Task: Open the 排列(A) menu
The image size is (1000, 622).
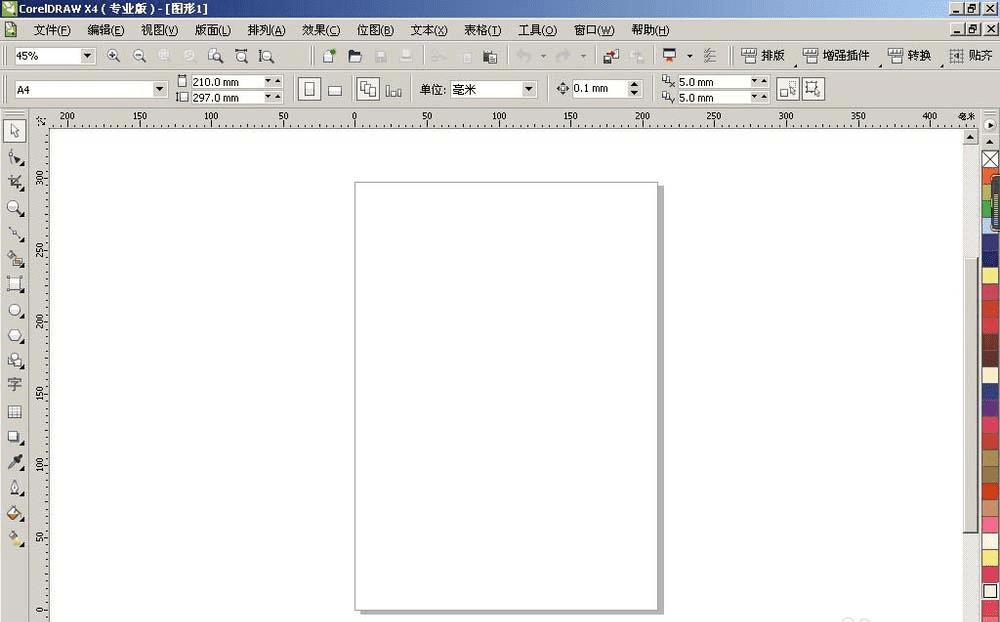Action: [267, 30]
